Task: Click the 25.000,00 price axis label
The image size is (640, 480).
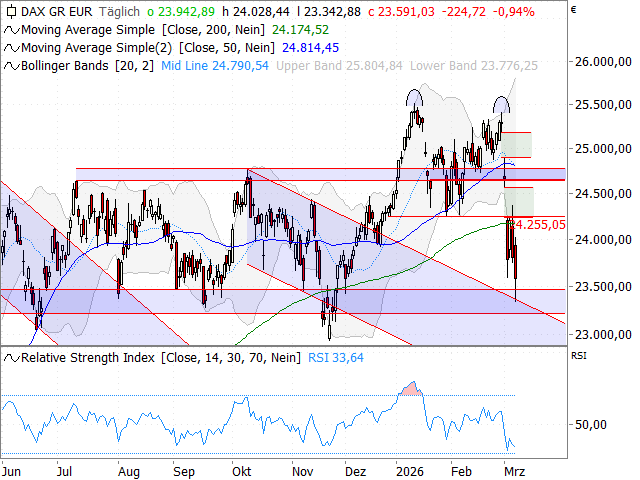Action: pyautogui.click(x=603, y=149)
